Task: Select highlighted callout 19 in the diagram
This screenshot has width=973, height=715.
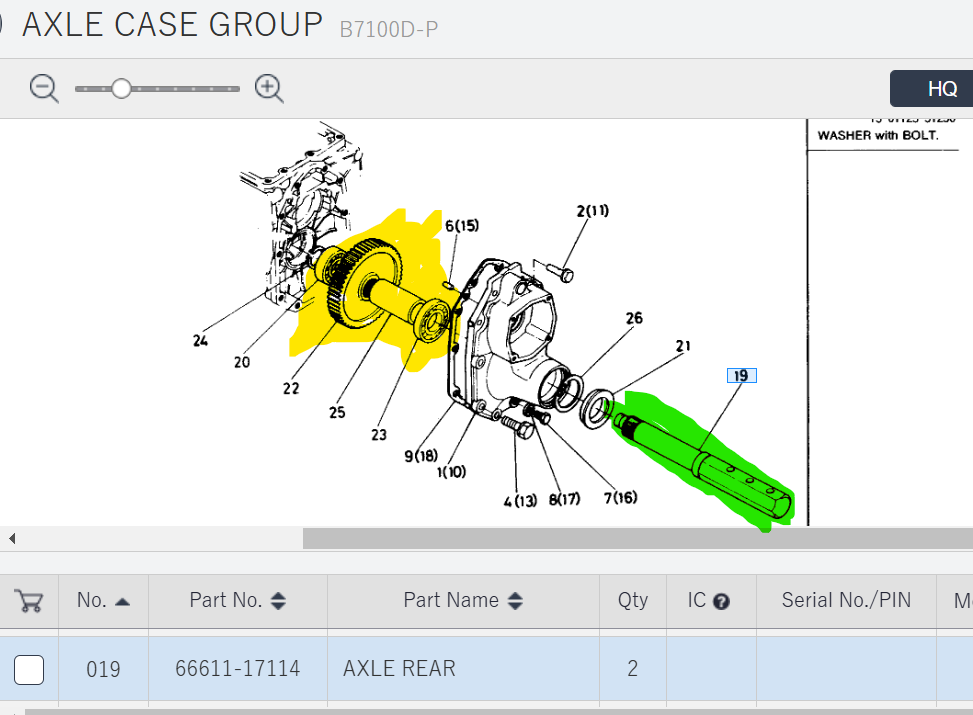Action: (x=741, y=376)
